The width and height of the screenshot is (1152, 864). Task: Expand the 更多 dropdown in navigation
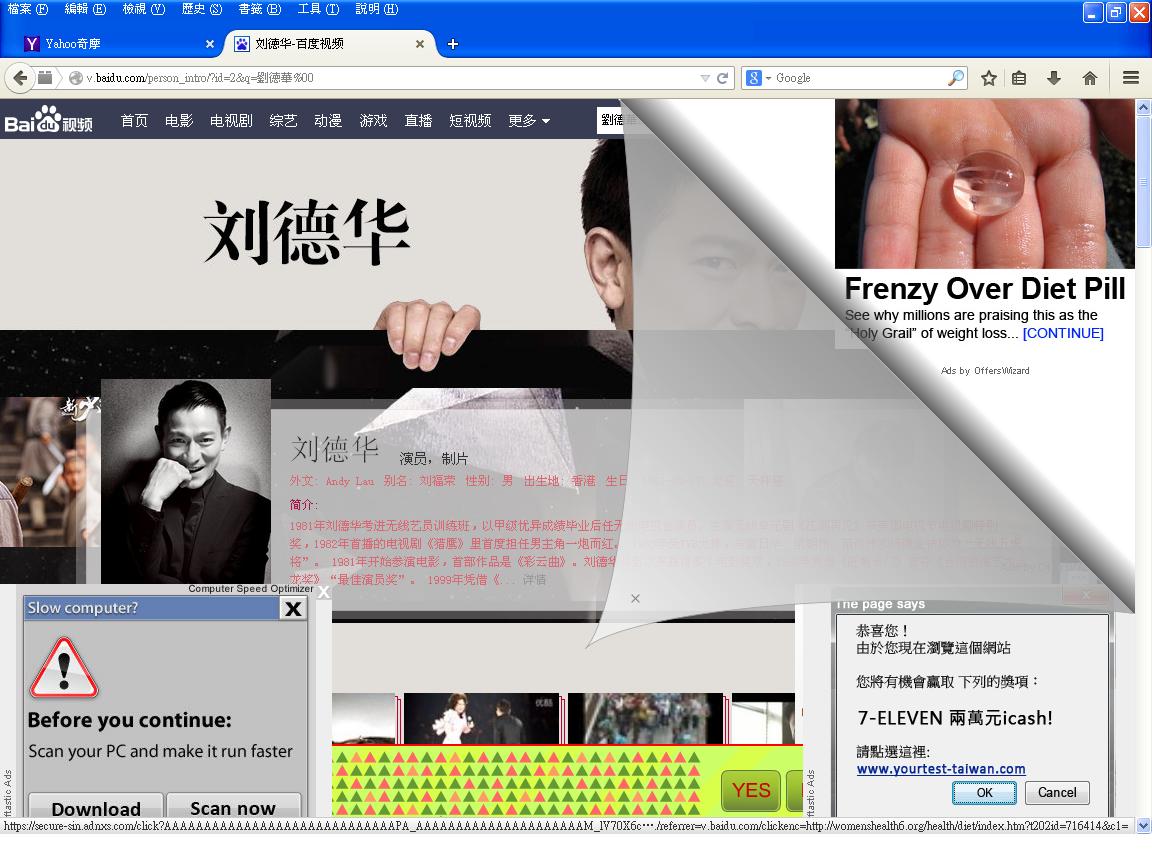(x=529, y=120)
